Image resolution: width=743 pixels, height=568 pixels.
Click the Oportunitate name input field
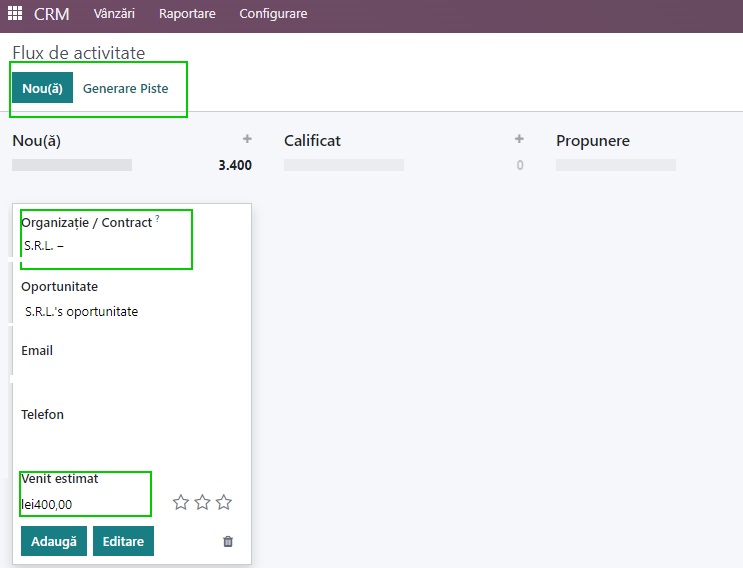coord(132,312)
